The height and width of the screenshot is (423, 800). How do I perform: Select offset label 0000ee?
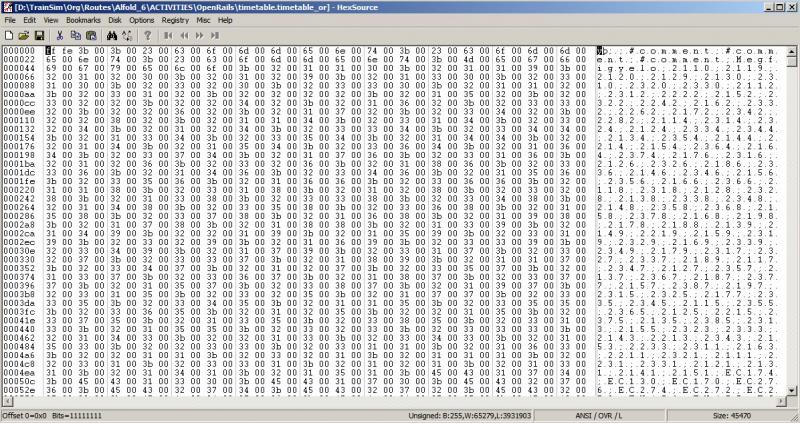pos(19,111)
